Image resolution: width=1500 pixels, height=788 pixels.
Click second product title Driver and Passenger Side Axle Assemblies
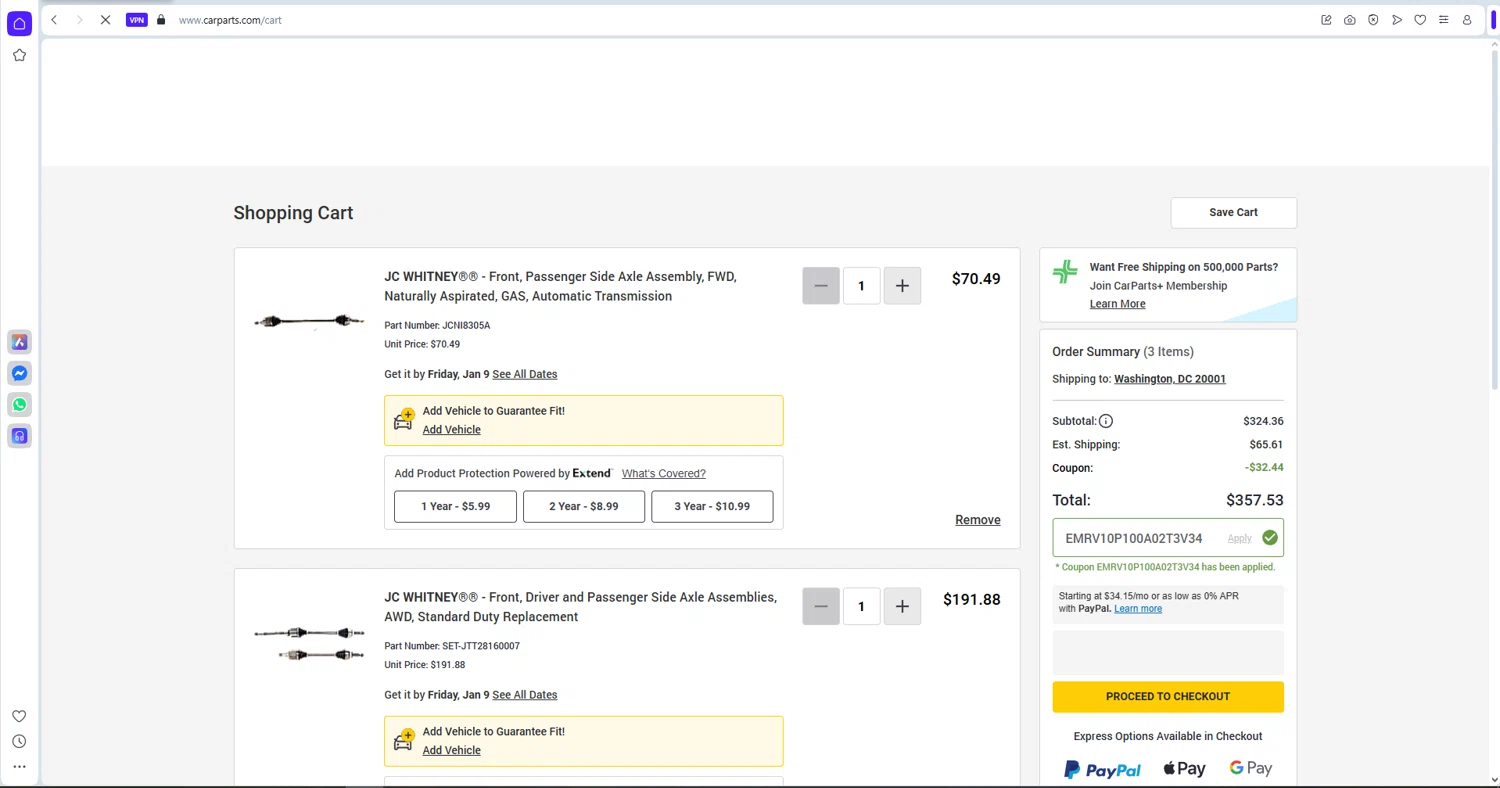[581, 608]
